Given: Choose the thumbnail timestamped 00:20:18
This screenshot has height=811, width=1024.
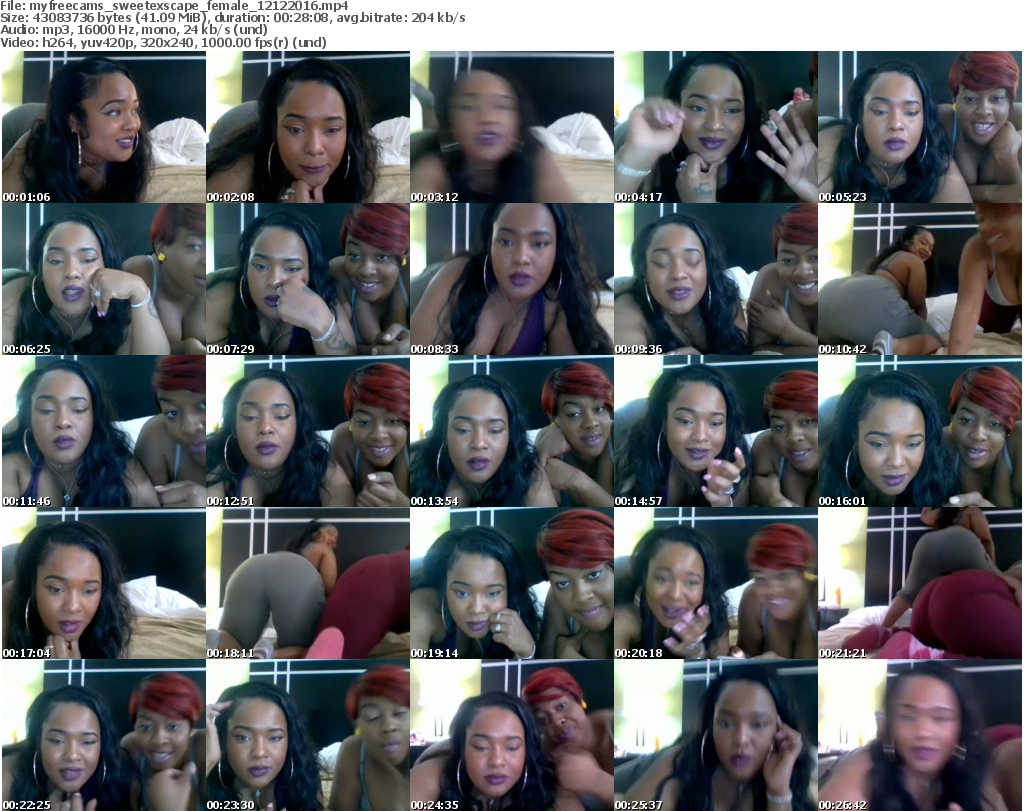Looking at the screenshot, I should pos(716,584).
